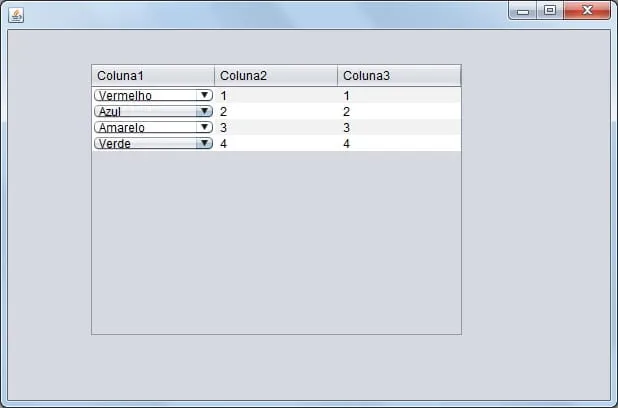This screenshot has width=618, height=408.
Task: Select the Coluna2 column header
Action: (276, 76)
